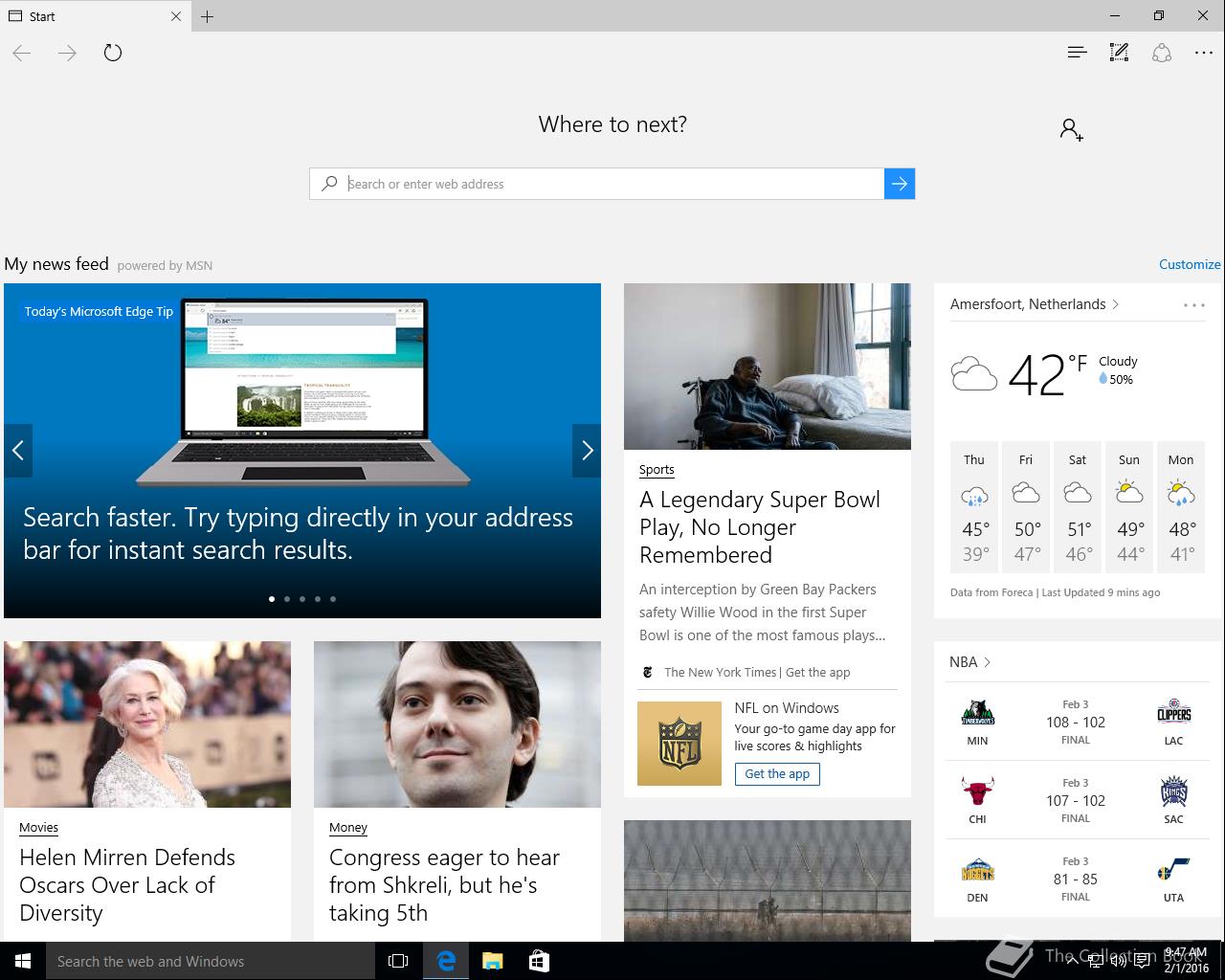Make a Web Note

click(1119, 53)
